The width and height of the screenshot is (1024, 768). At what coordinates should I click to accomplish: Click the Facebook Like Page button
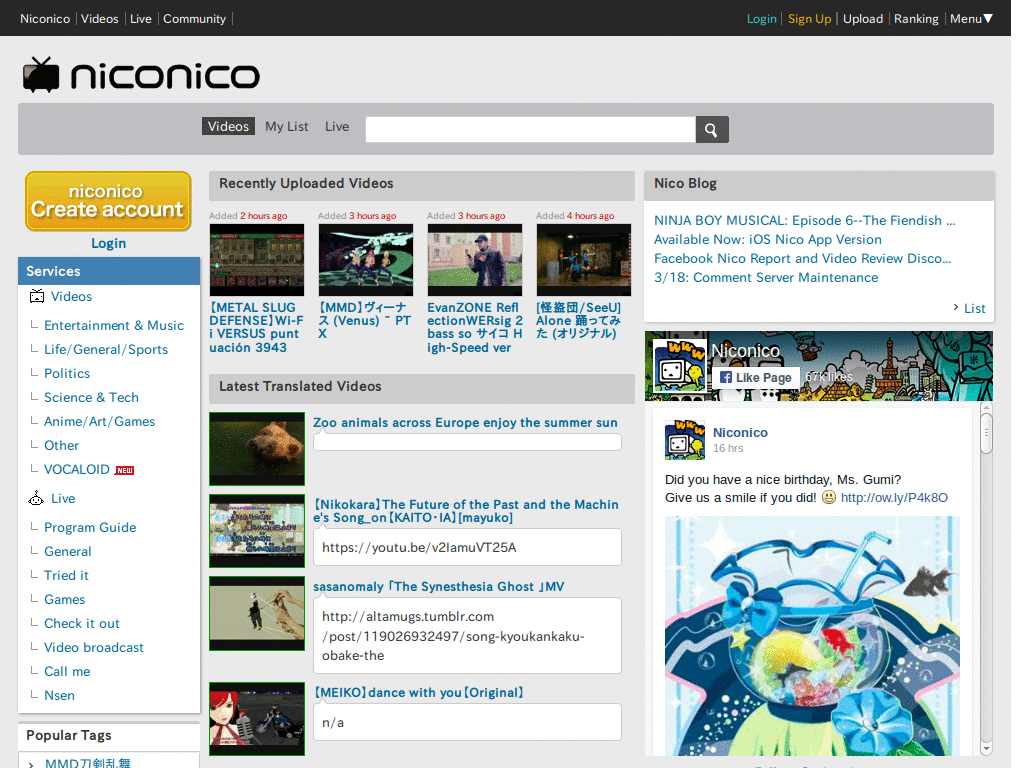click(756, 377)
